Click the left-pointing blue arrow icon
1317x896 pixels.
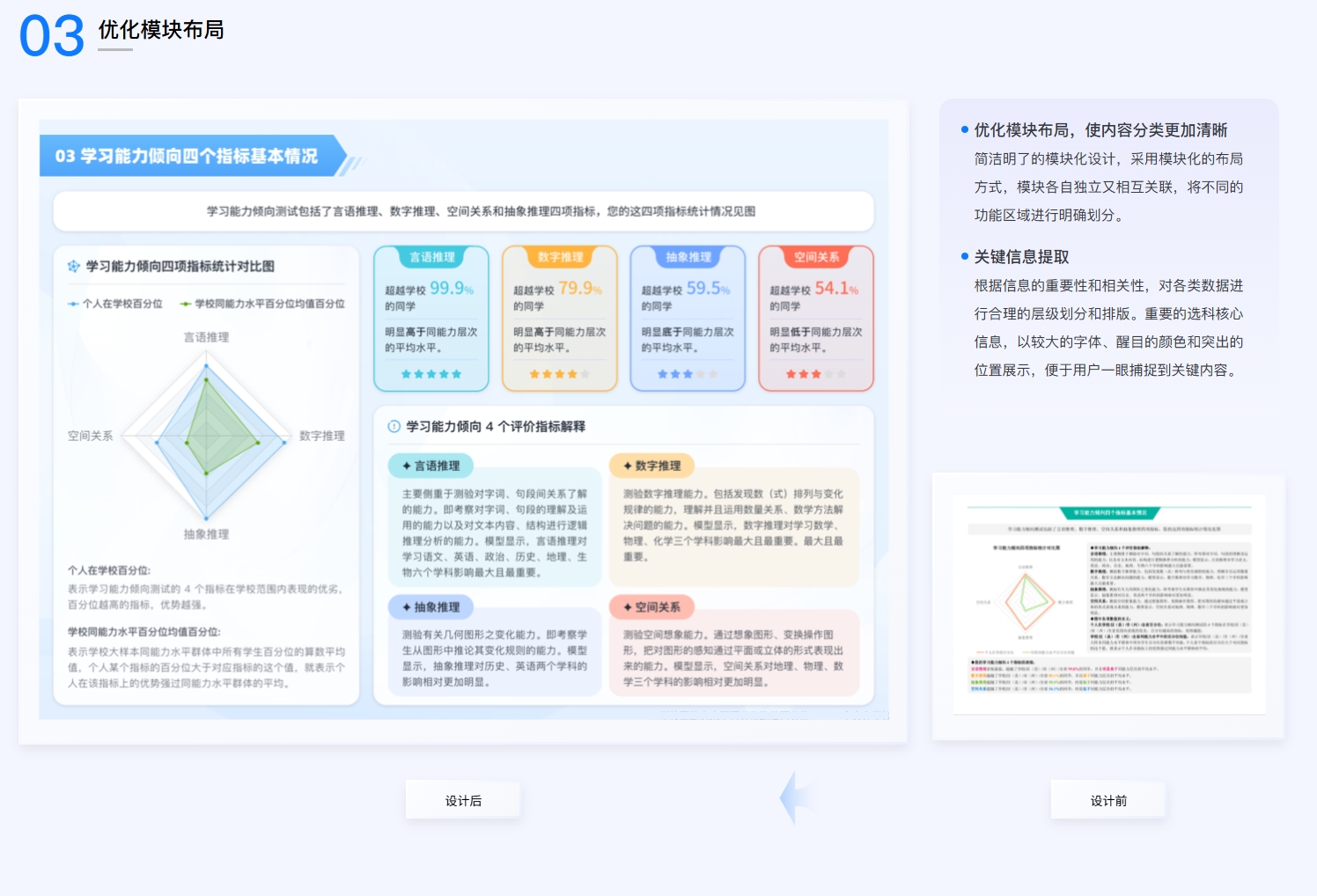coord(794,797)
